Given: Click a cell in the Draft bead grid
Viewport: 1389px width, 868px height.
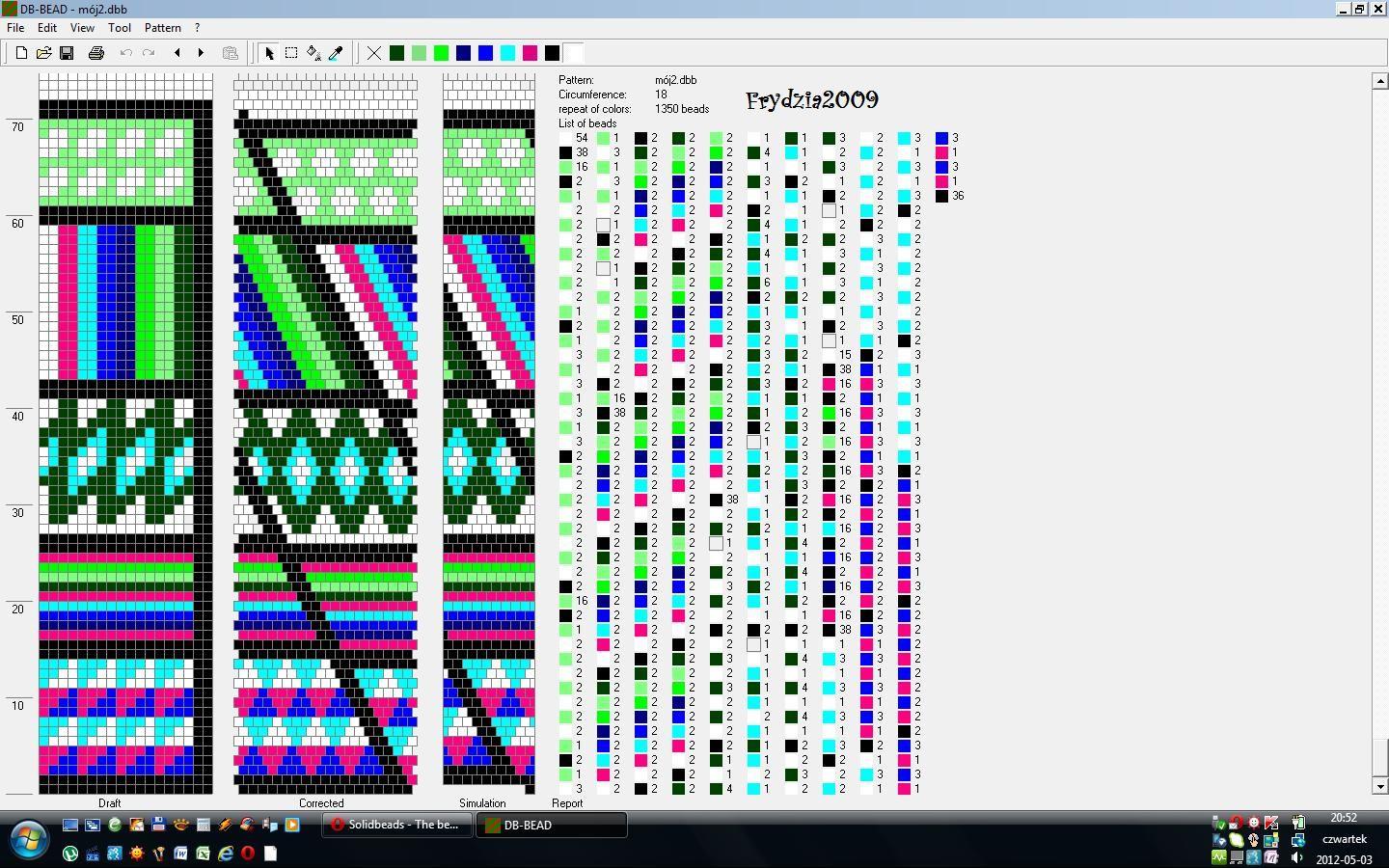Looking at the screenshot, I should click(x=125, y=434).
